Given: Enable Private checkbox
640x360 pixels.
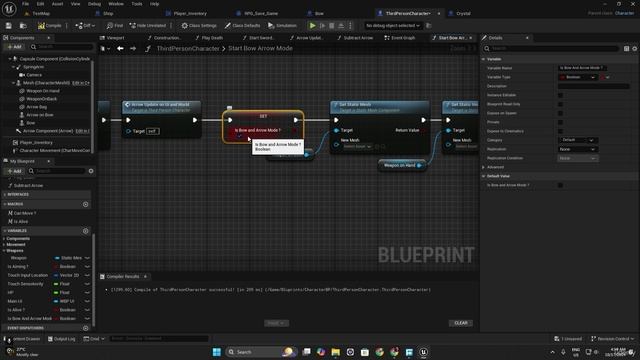Looking at the screenshot, I should (560, 122).
